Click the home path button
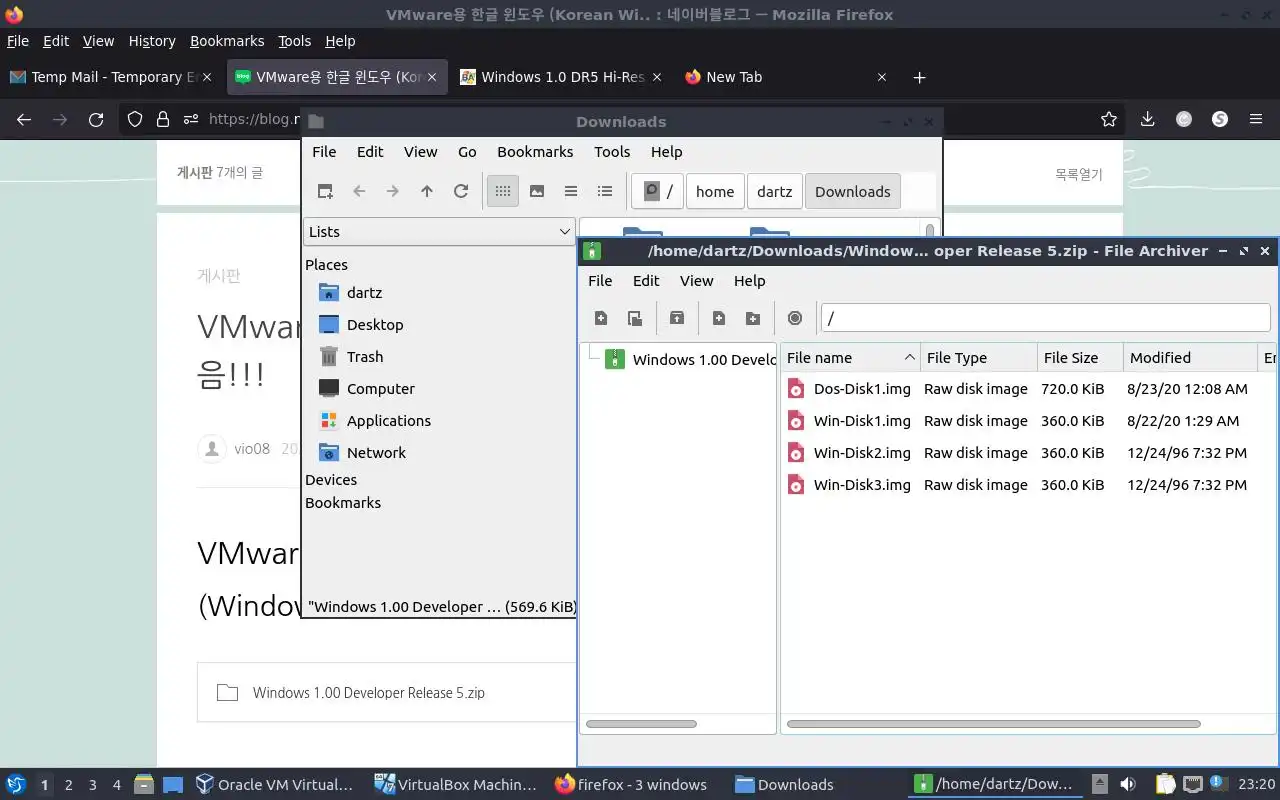This screenshot has height=800, width=1280. click(715, 191)
